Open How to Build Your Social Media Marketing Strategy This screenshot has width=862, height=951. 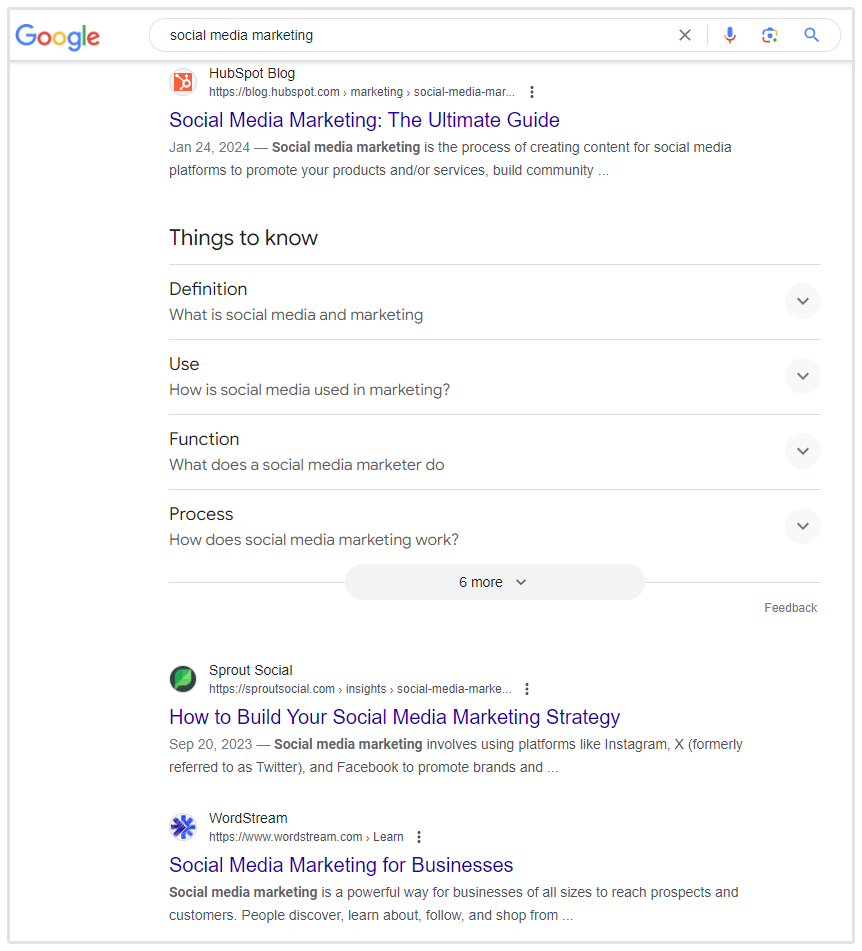(x=394, y=717)
